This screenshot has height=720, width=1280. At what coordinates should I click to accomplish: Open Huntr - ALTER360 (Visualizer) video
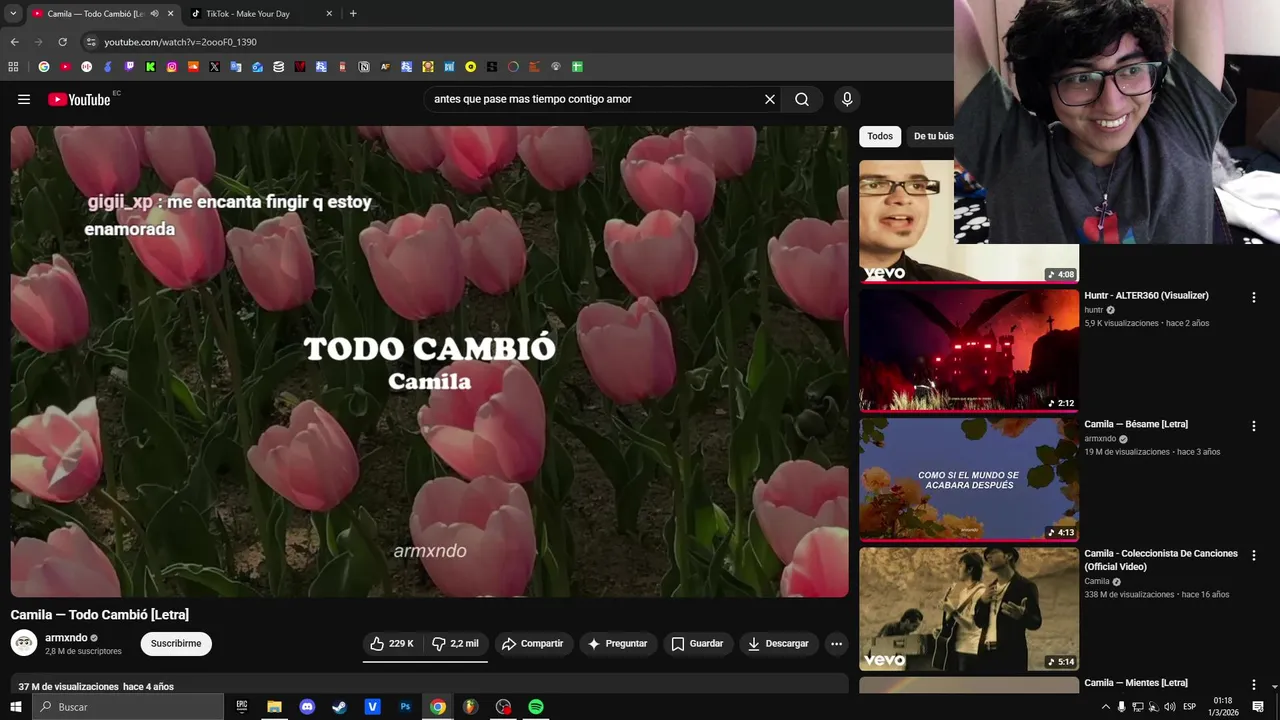1146,295
